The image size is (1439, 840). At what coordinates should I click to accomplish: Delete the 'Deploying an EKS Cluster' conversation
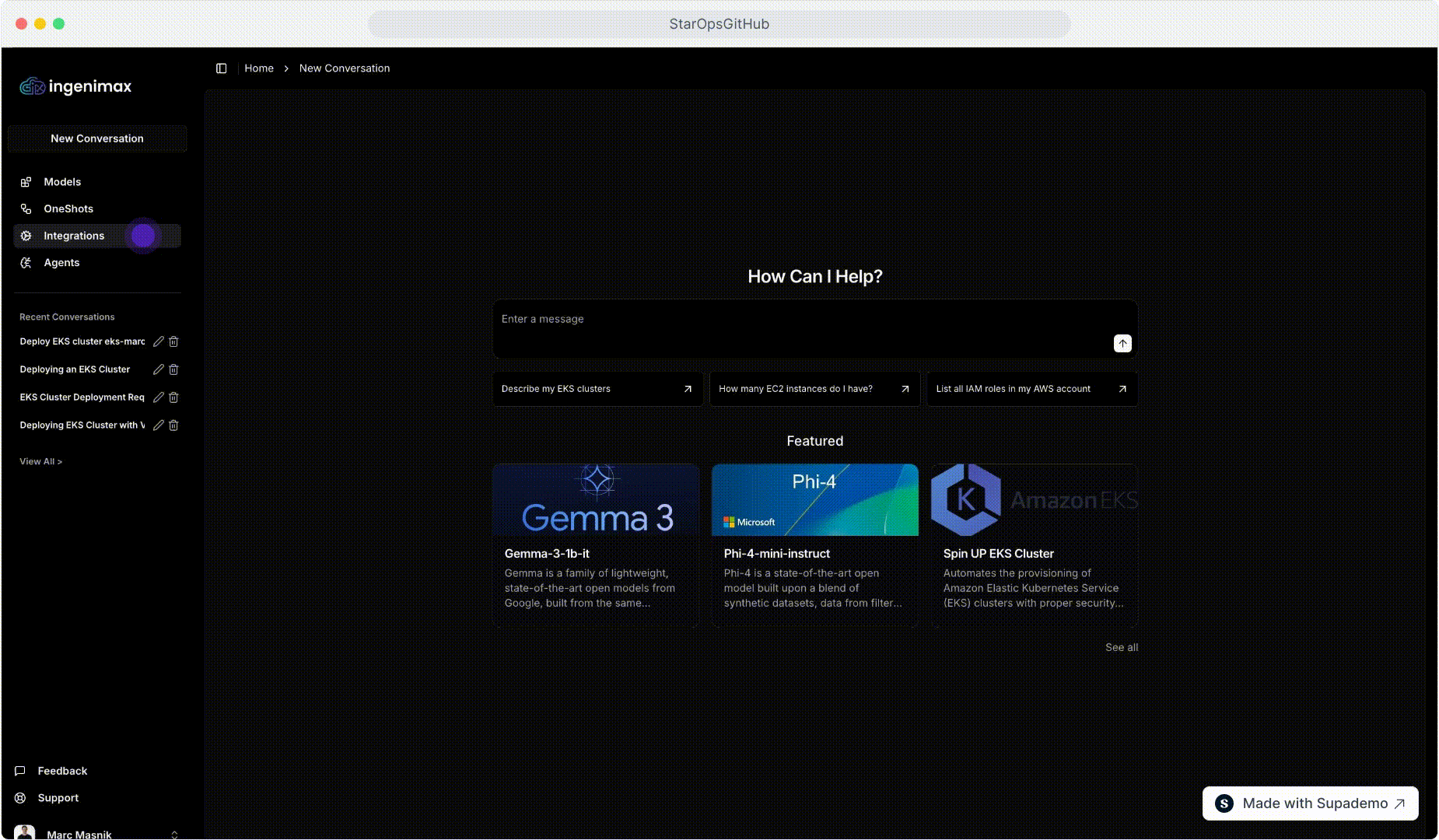173,369
